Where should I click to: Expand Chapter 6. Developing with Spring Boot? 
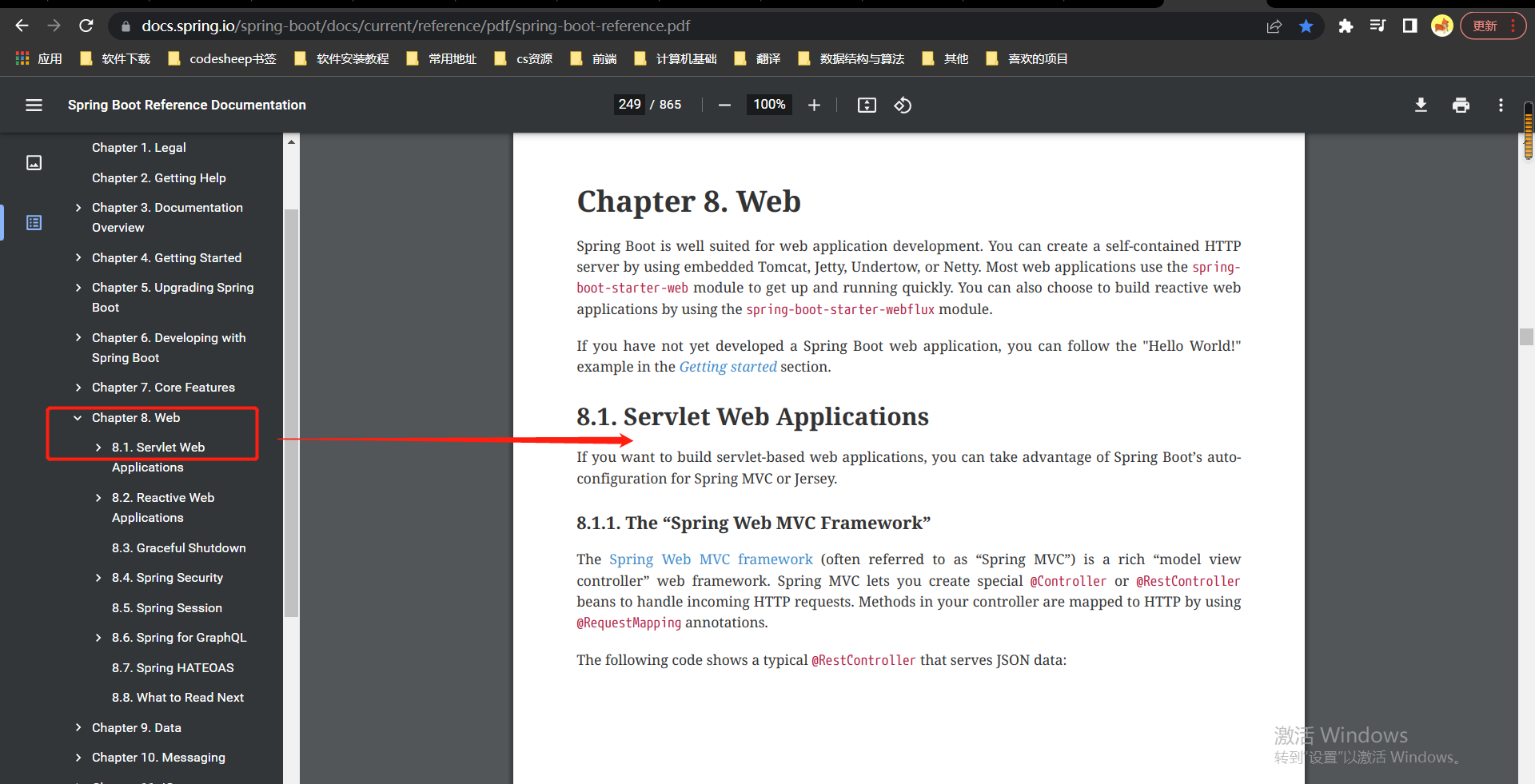tap(78, 338)
